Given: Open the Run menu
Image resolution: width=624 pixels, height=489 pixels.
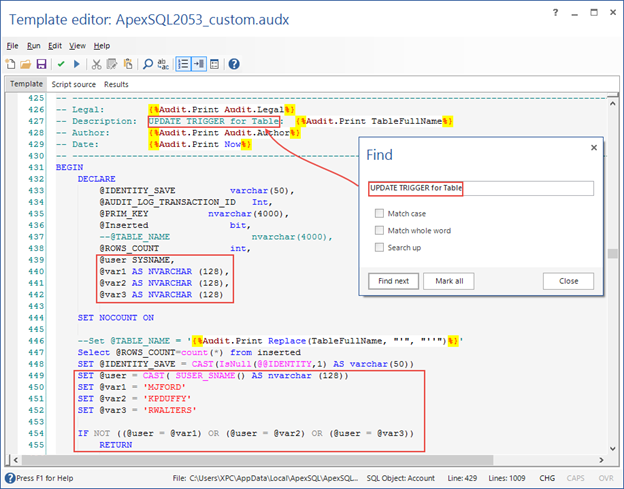Looking at the screenshot, I should pos(34,46).
